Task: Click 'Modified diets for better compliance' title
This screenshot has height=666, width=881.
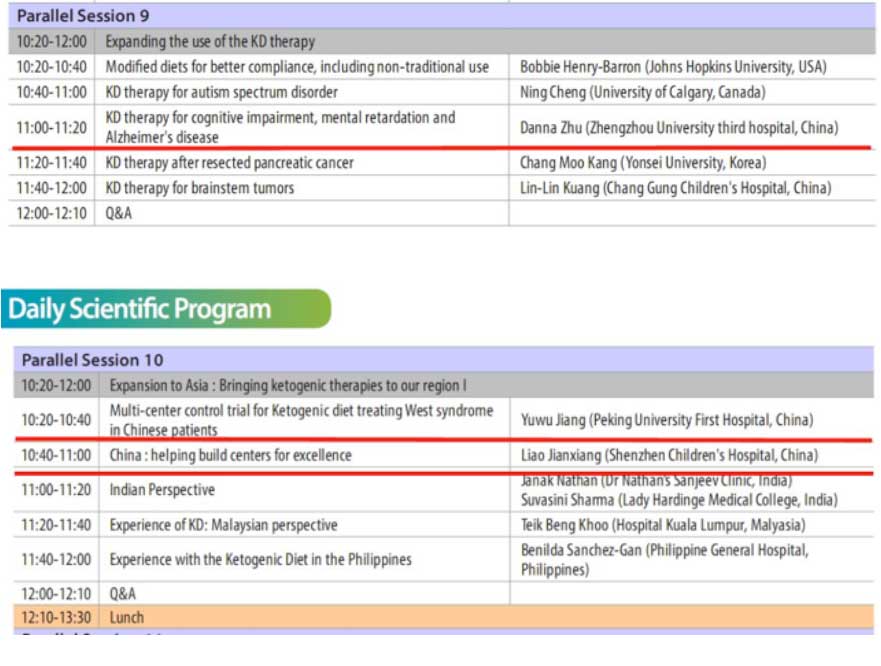Action: coord(297,67)
